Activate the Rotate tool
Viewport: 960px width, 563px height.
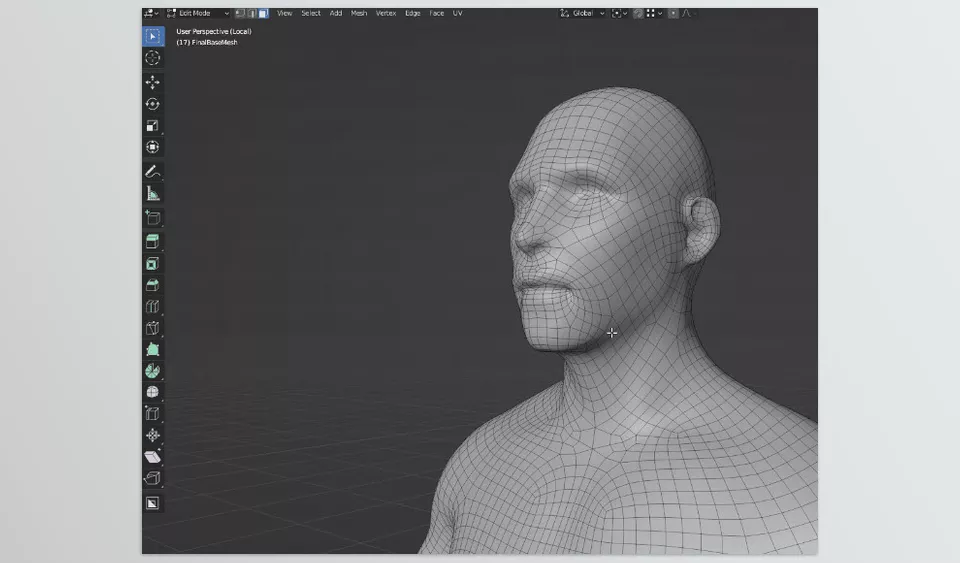pyautogui.click(x=153, y=104)
